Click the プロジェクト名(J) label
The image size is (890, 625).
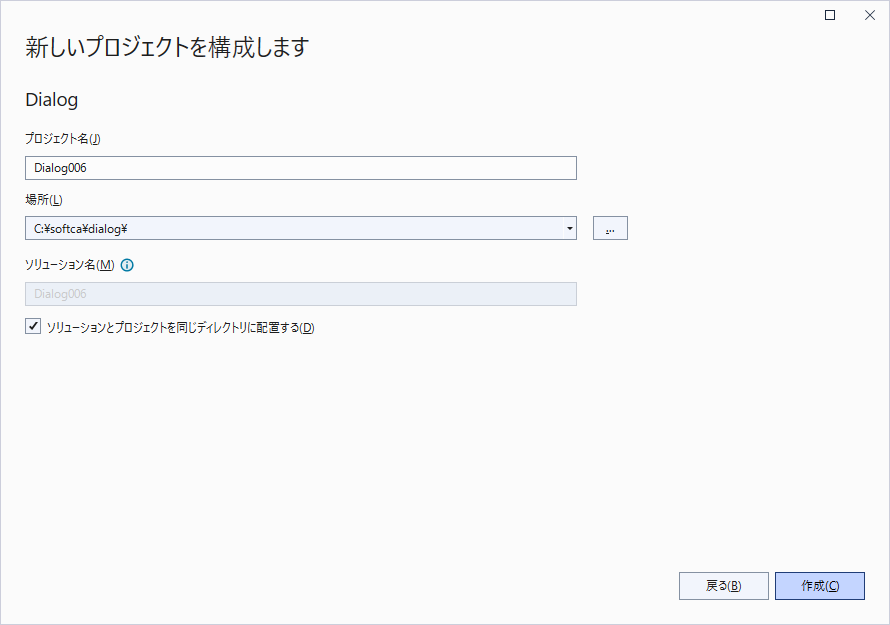pyautogui.click(x=63, y=138)
